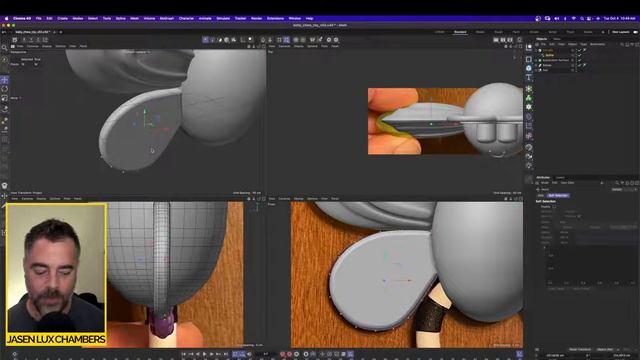Switch to the Objects manager tab
Screen dimensions: 640x360
point(542,39)
